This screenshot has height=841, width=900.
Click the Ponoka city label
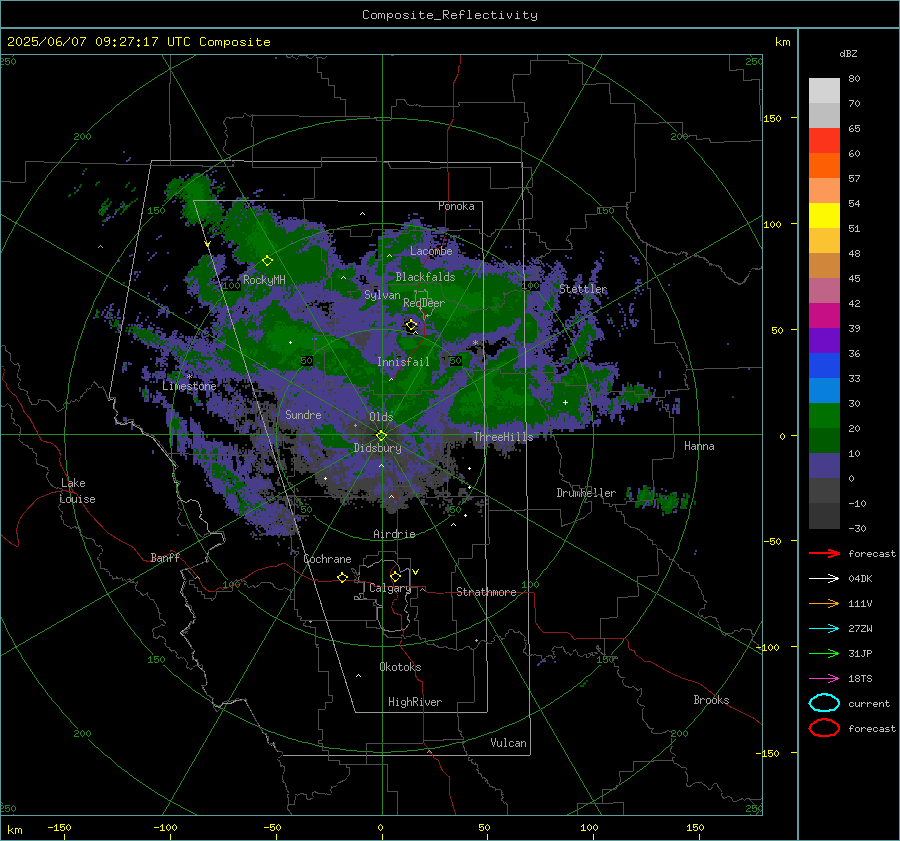[456, 206]
